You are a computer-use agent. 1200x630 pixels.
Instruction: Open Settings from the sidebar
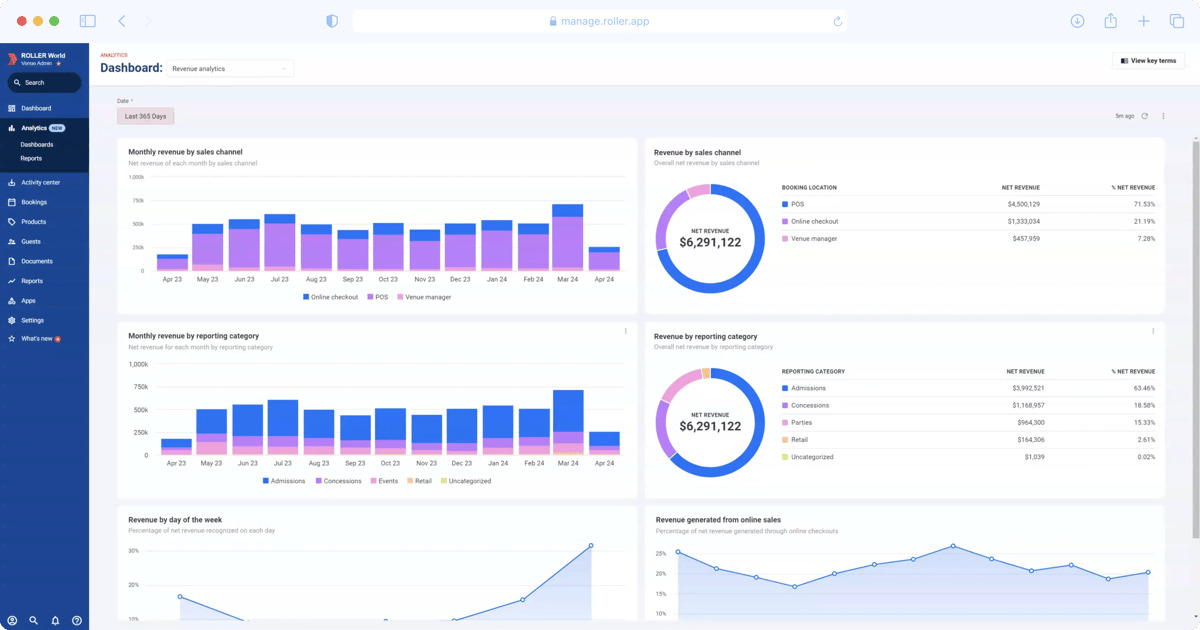38,320
